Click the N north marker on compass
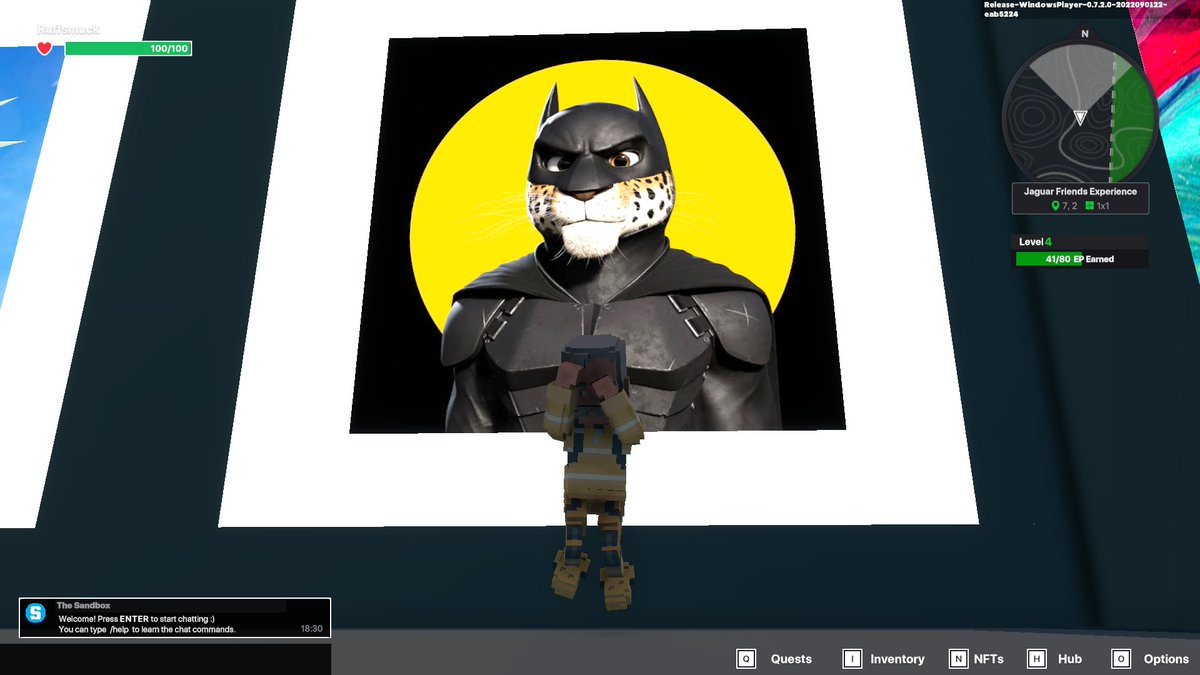 click(1085, 33)
